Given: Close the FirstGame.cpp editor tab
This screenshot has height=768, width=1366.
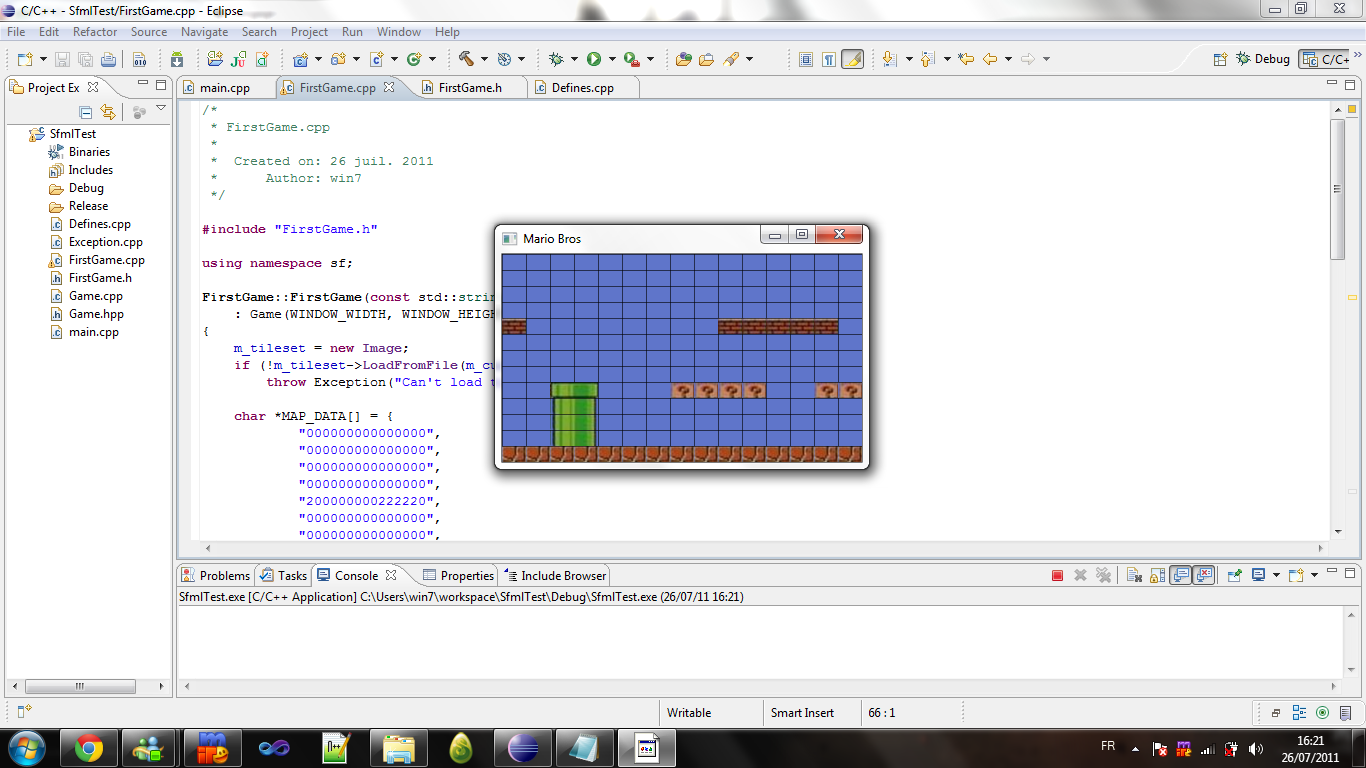Looking at the screenshot, I should click(389, 87).
